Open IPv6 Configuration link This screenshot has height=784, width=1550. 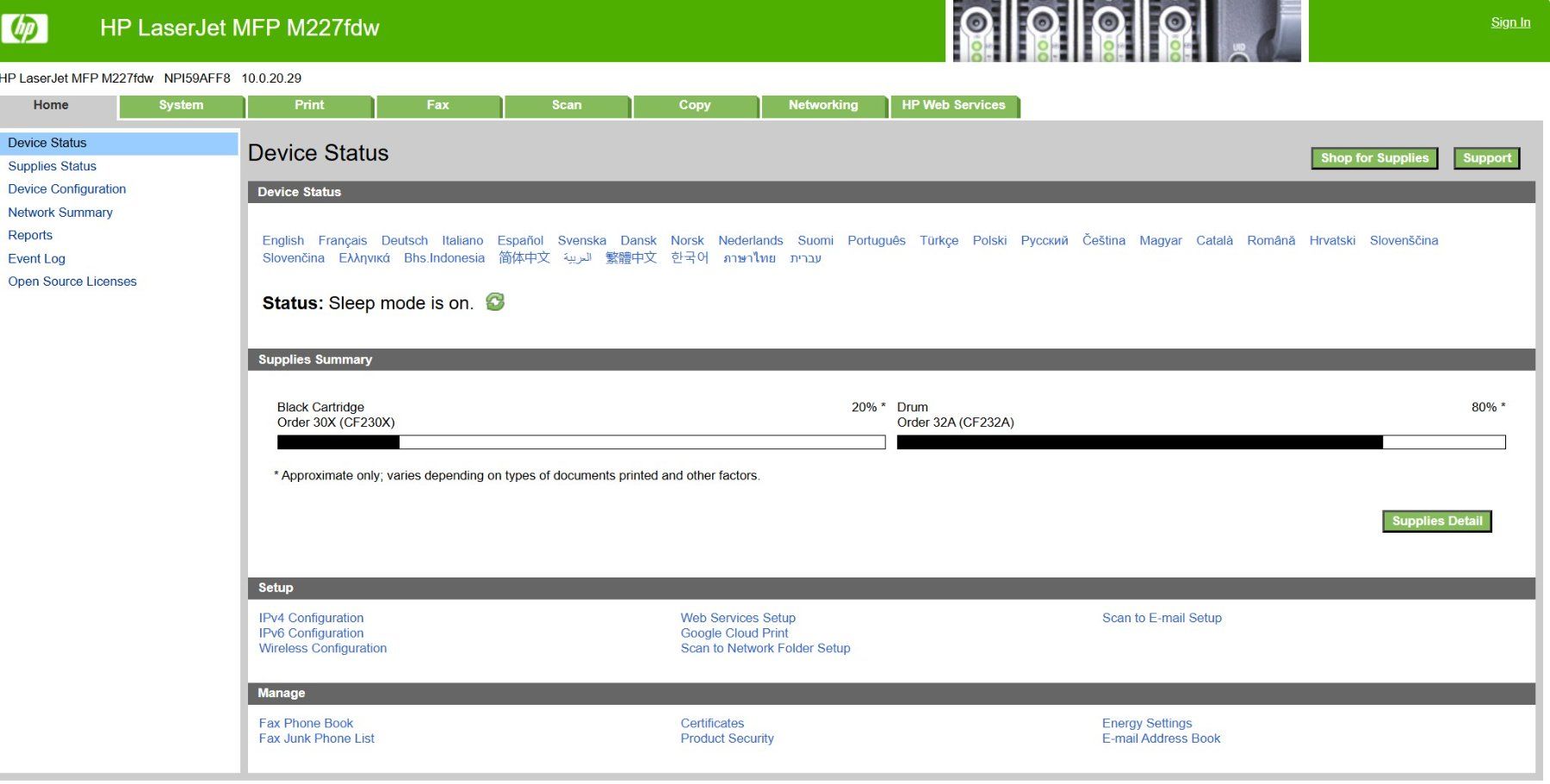pyautogui.click(x=311, y=633)
